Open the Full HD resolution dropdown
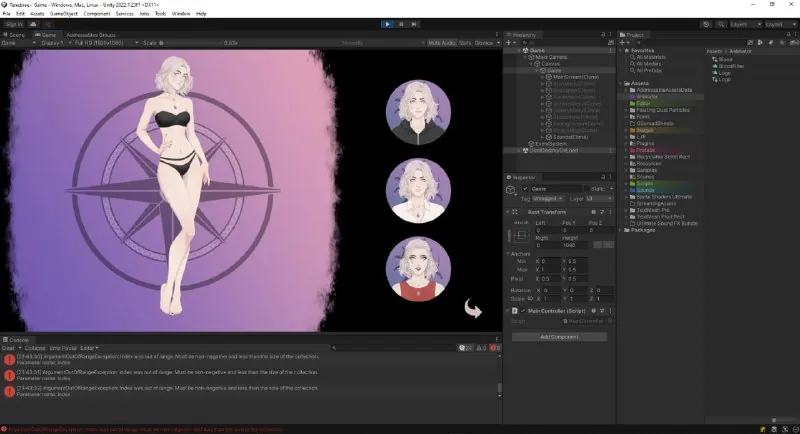 [x=106, y=43]
